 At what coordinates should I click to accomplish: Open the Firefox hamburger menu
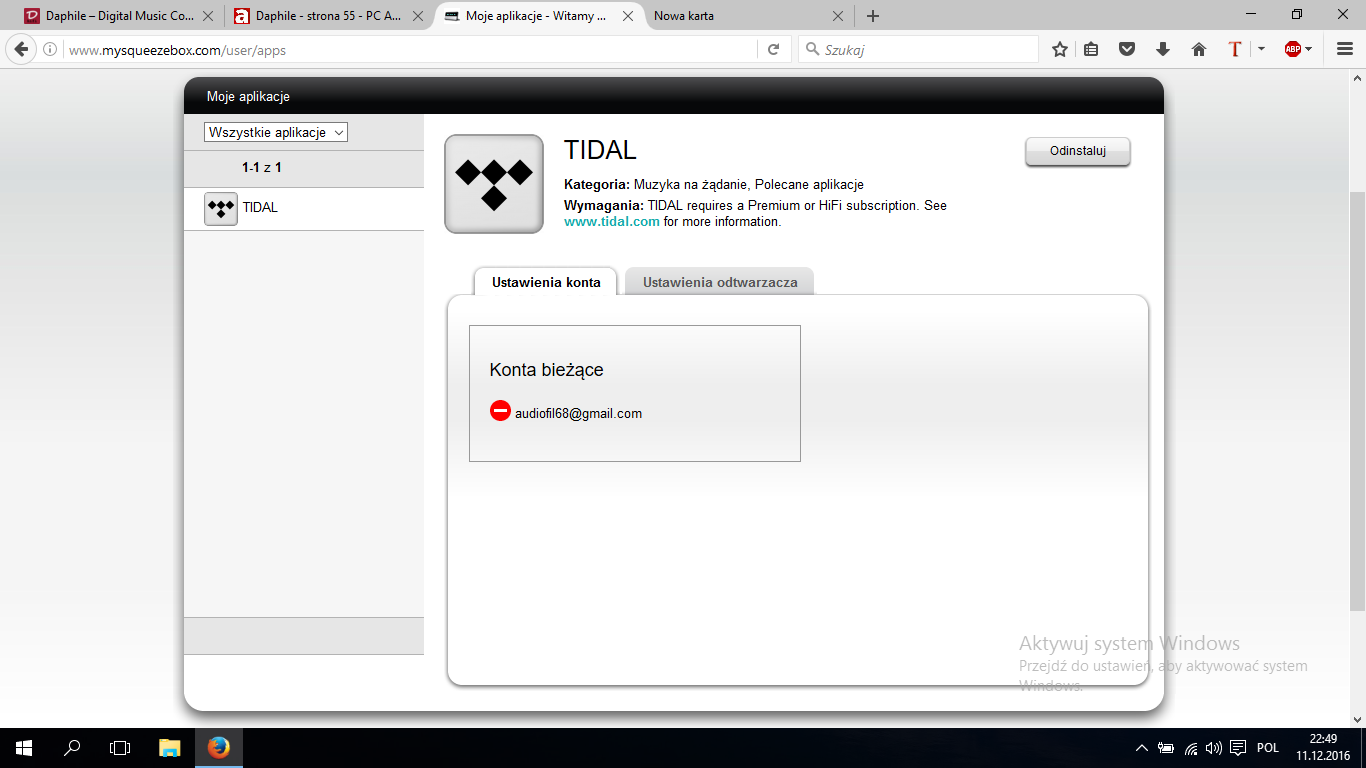pos(1345,49)
